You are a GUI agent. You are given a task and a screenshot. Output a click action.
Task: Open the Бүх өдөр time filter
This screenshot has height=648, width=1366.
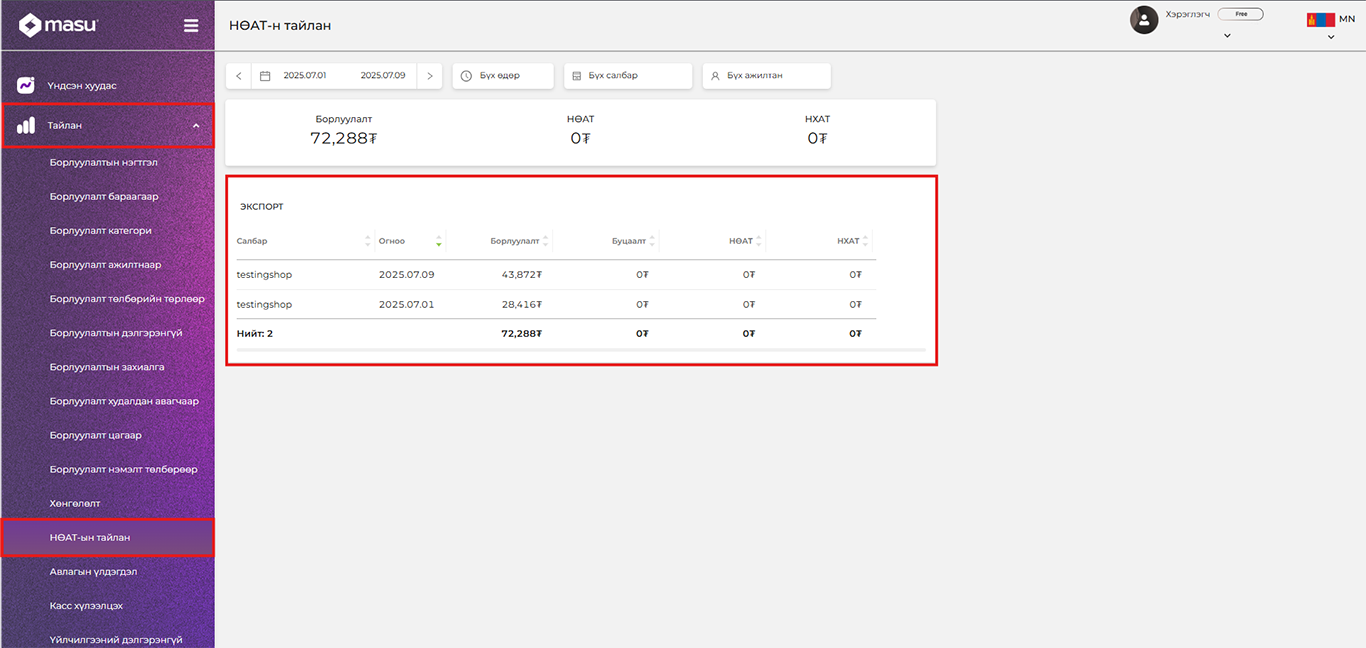coord(501,76)
